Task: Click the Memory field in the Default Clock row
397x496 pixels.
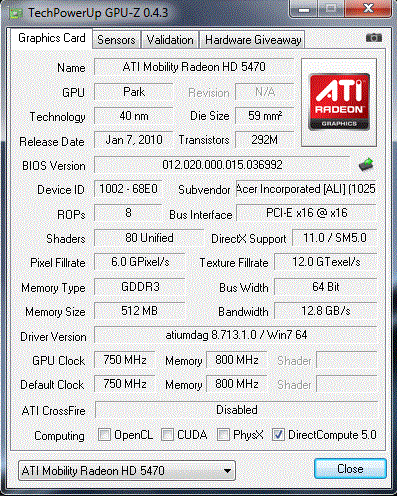Action: point(237,384)
